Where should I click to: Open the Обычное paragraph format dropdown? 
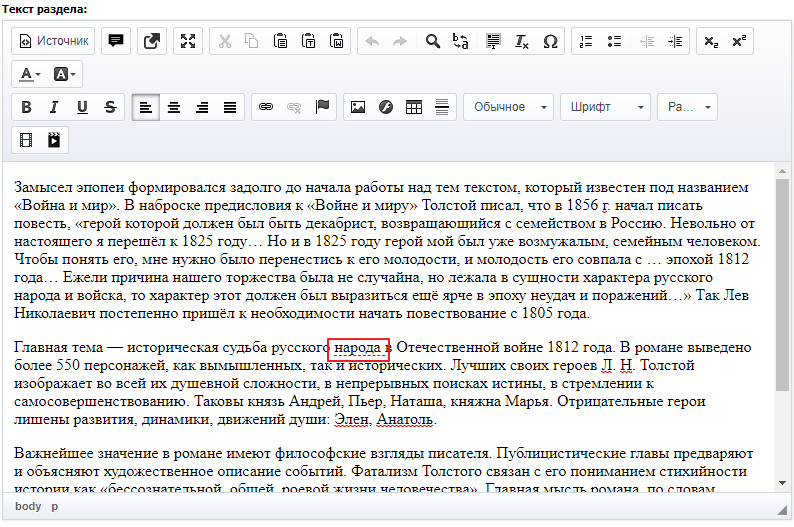point(508,107)
